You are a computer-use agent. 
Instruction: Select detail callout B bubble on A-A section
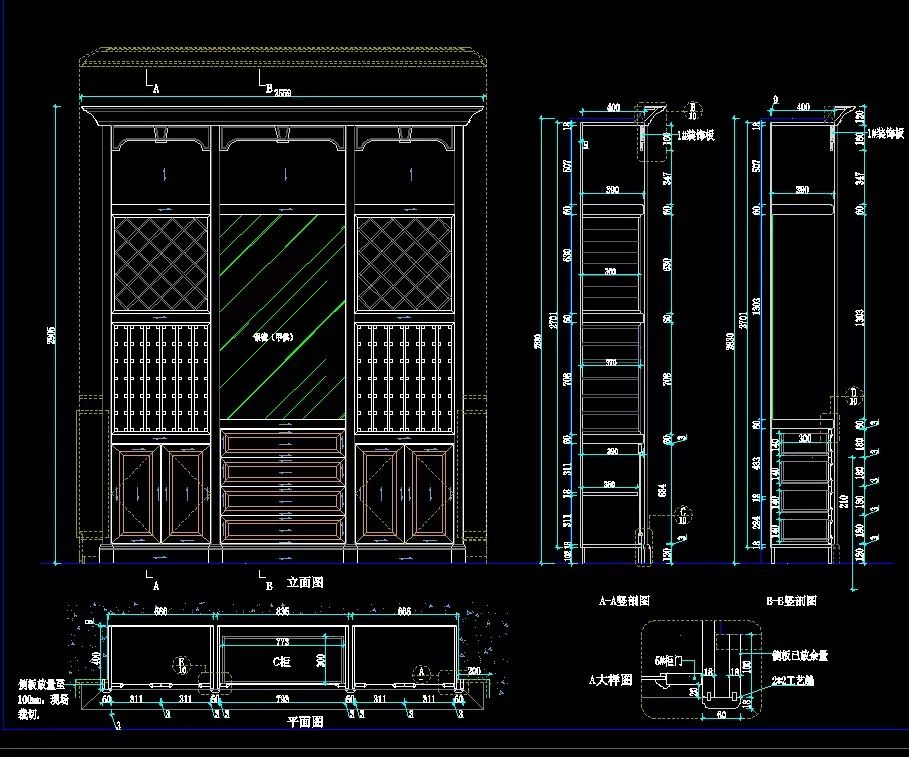click(692, 111)
